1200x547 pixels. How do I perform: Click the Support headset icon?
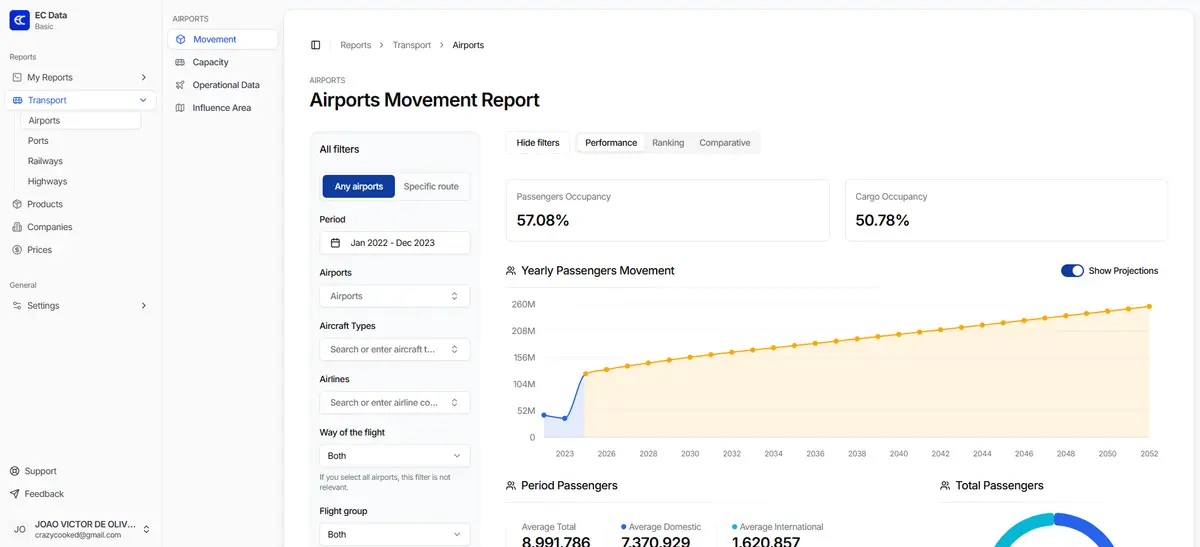(x=15, y=471)
